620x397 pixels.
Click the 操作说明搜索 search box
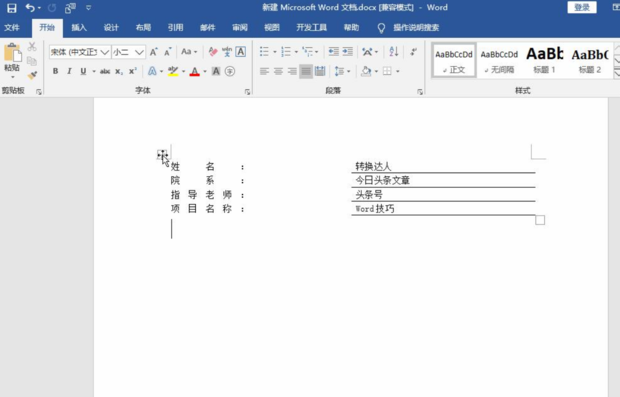[x=416, y=28]
